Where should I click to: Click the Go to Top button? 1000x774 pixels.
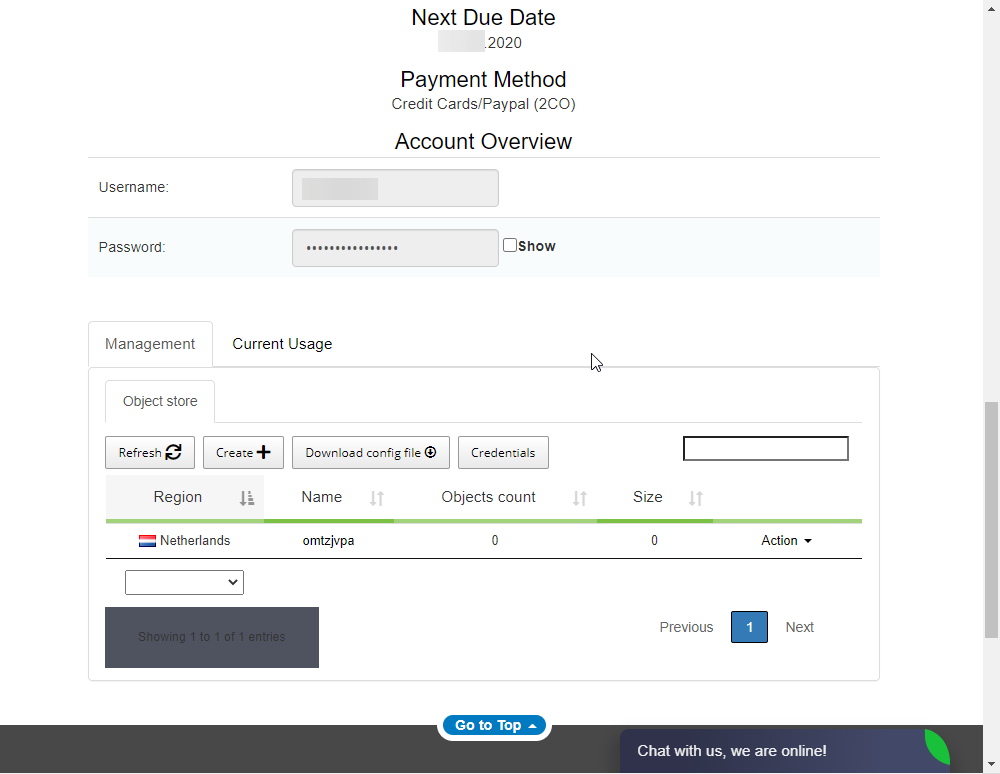coord(495,725)
